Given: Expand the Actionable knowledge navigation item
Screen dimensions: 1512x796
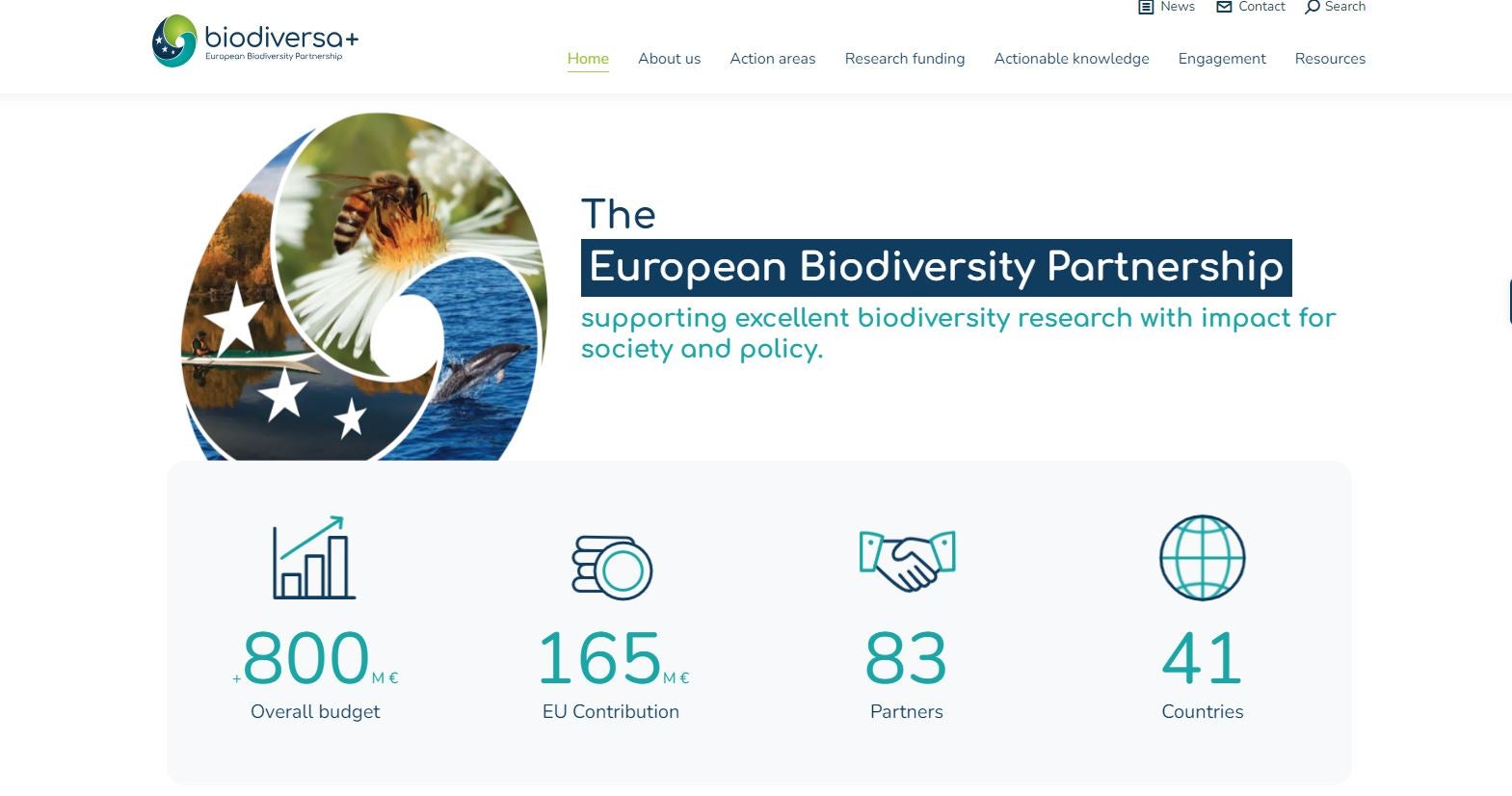Looking at the screenshot, I should pos(1071,59).
